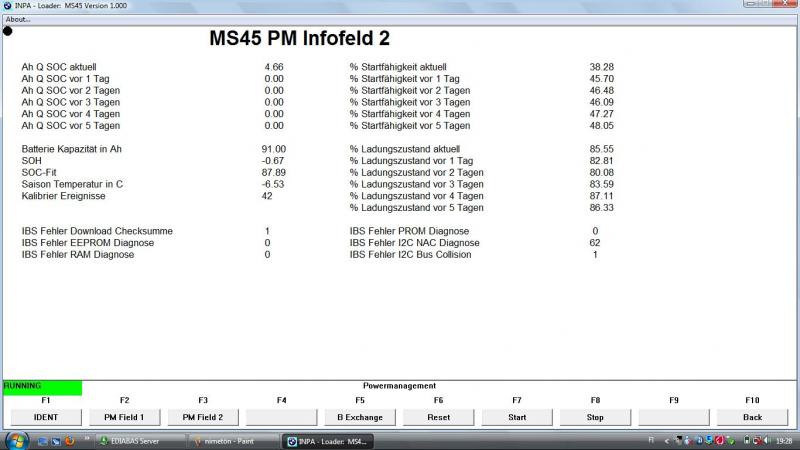Open the About menu
800x450 pixels.
point(18,19)
